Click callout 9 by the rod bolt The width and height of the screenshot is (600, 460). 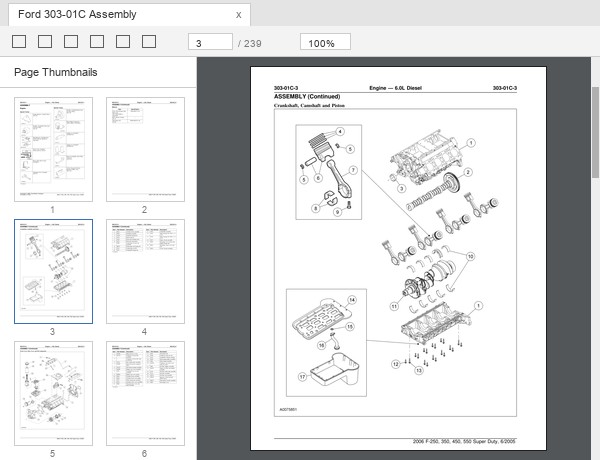(x=337, y=212)
